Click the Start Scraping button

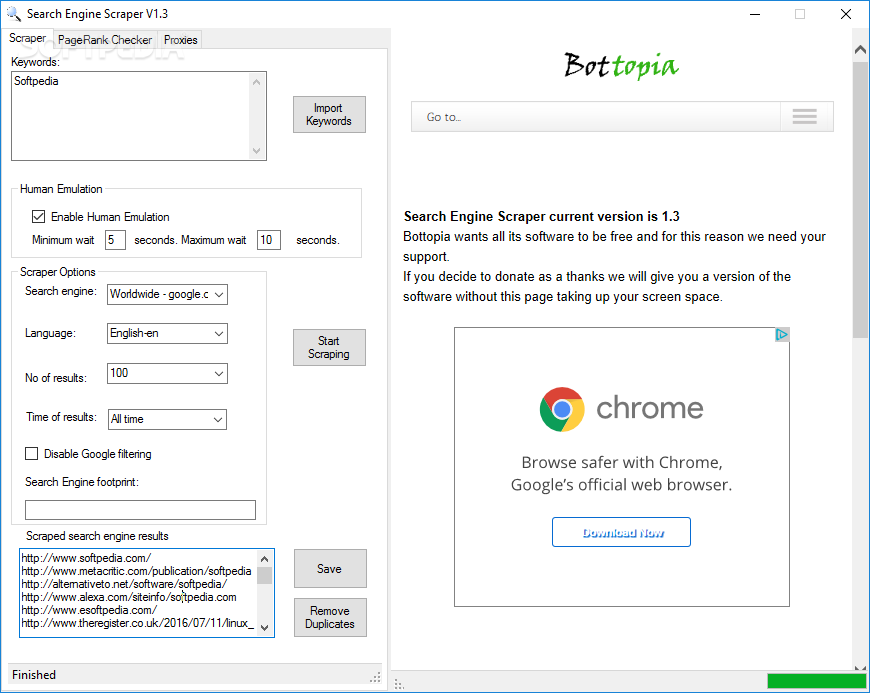(x=329, y=347)
